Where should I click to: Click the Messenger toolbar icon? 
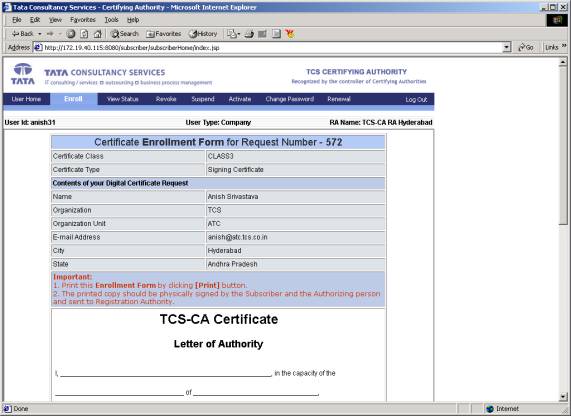(290, 34)
